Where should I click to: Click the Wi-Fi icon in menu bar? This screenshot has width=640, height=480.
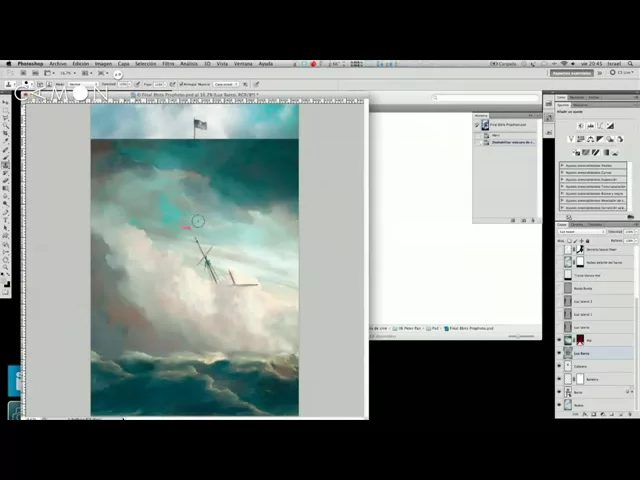[564, 64]
